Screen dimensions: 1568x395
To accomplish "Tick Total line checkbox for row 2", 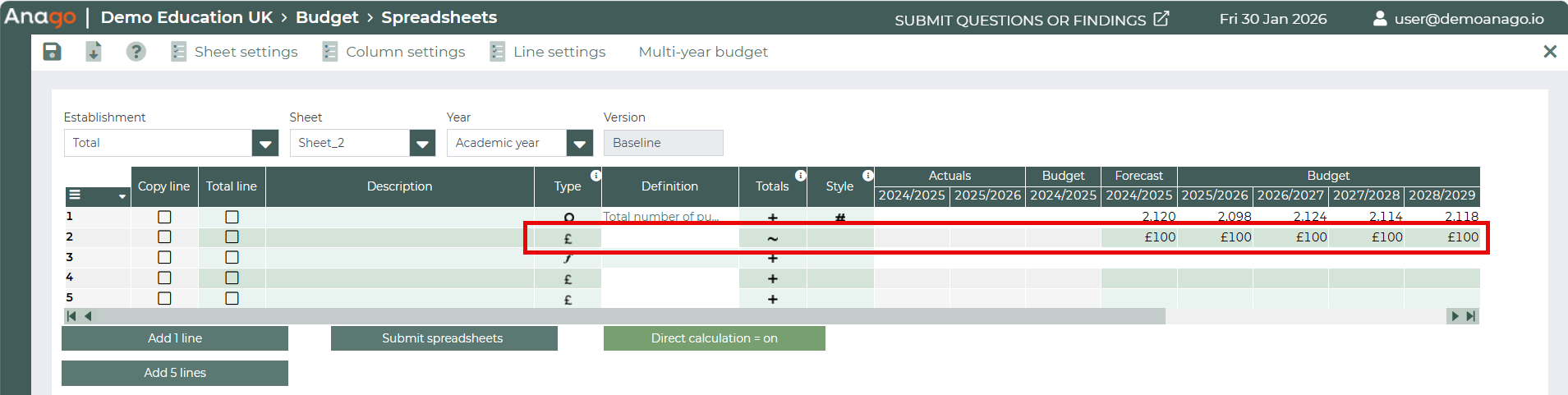I will [232, 237].
